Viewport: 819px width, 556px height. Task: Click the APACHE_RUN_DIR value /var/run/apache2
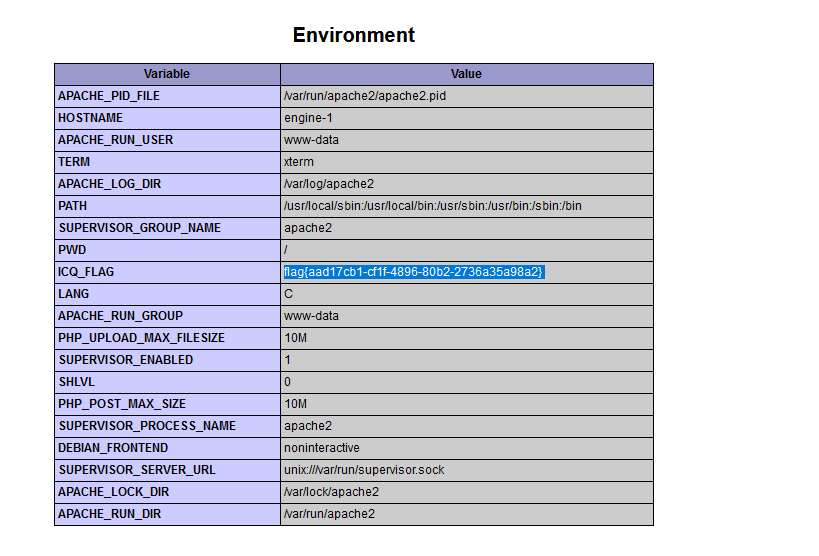329,514
